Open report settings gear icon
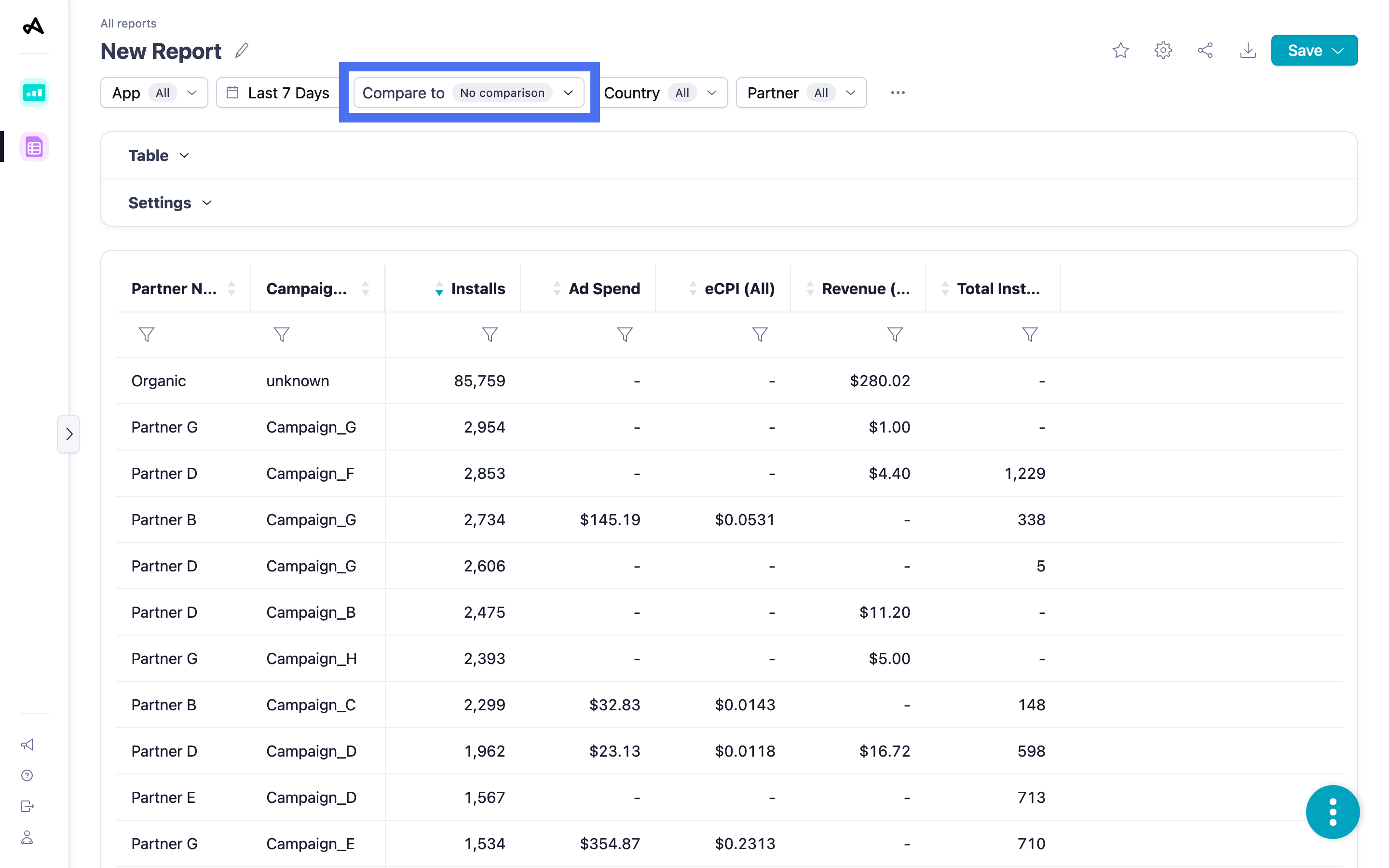Viewport: 1389px width, 868px height. 1163,51
